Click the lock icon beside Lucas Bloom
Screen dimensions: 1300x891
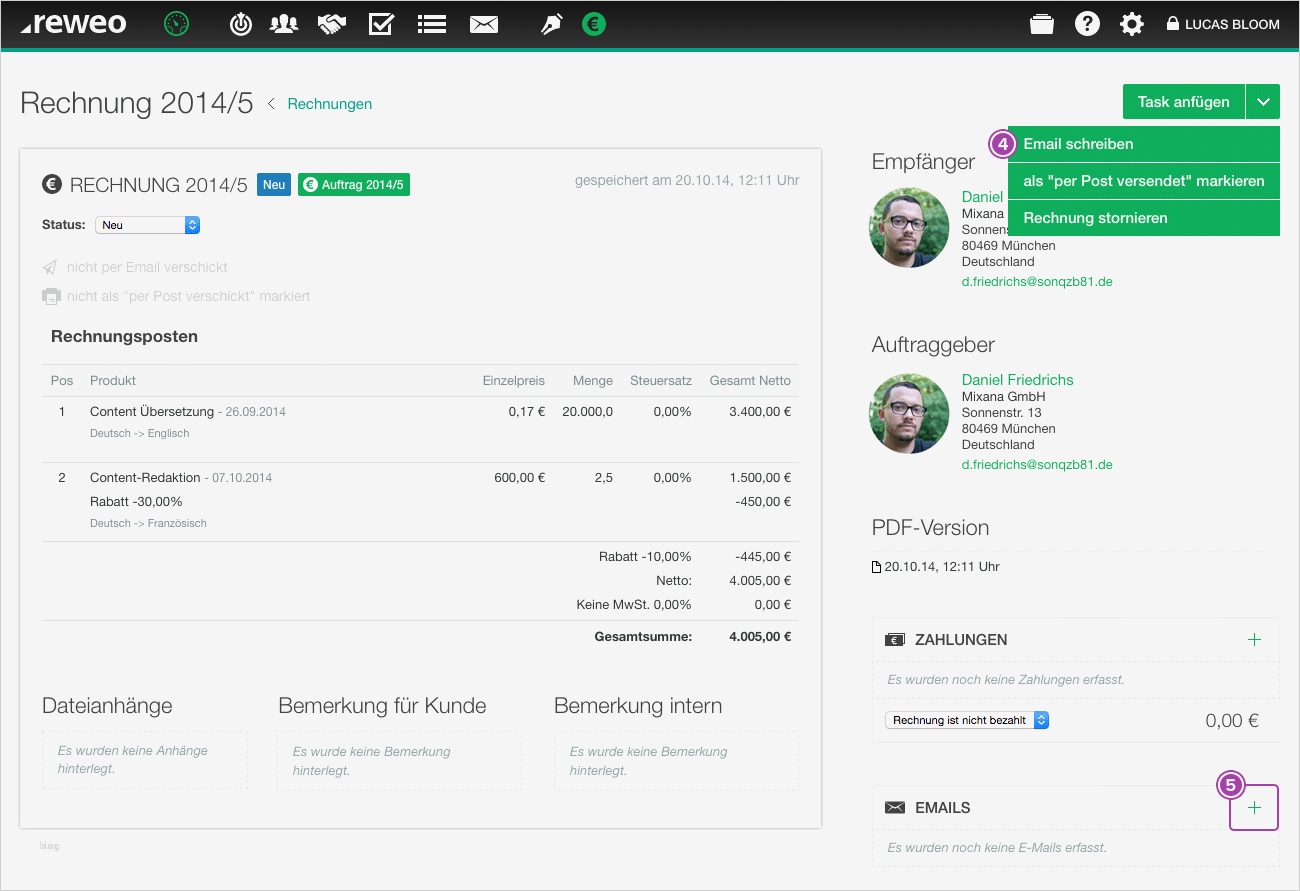tap(1173, 24)
